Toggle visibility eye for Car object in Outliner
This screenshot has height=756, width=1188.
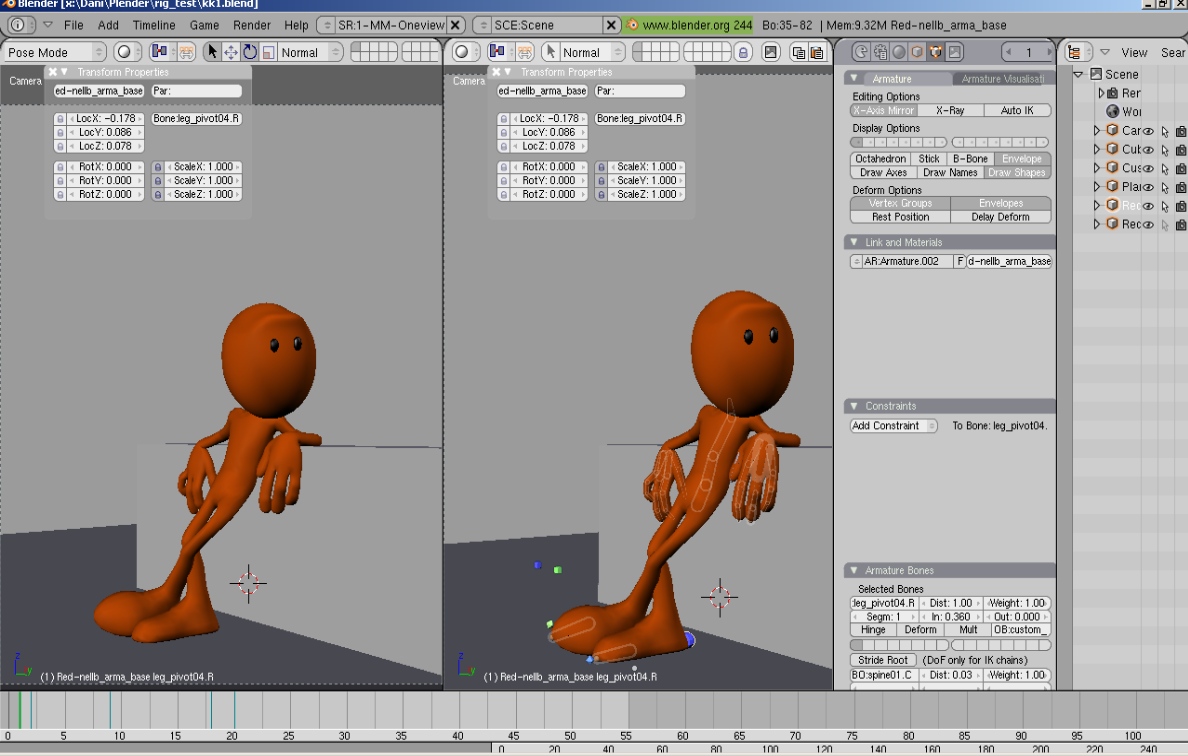pyautogui.click(x=1149, y=131)
